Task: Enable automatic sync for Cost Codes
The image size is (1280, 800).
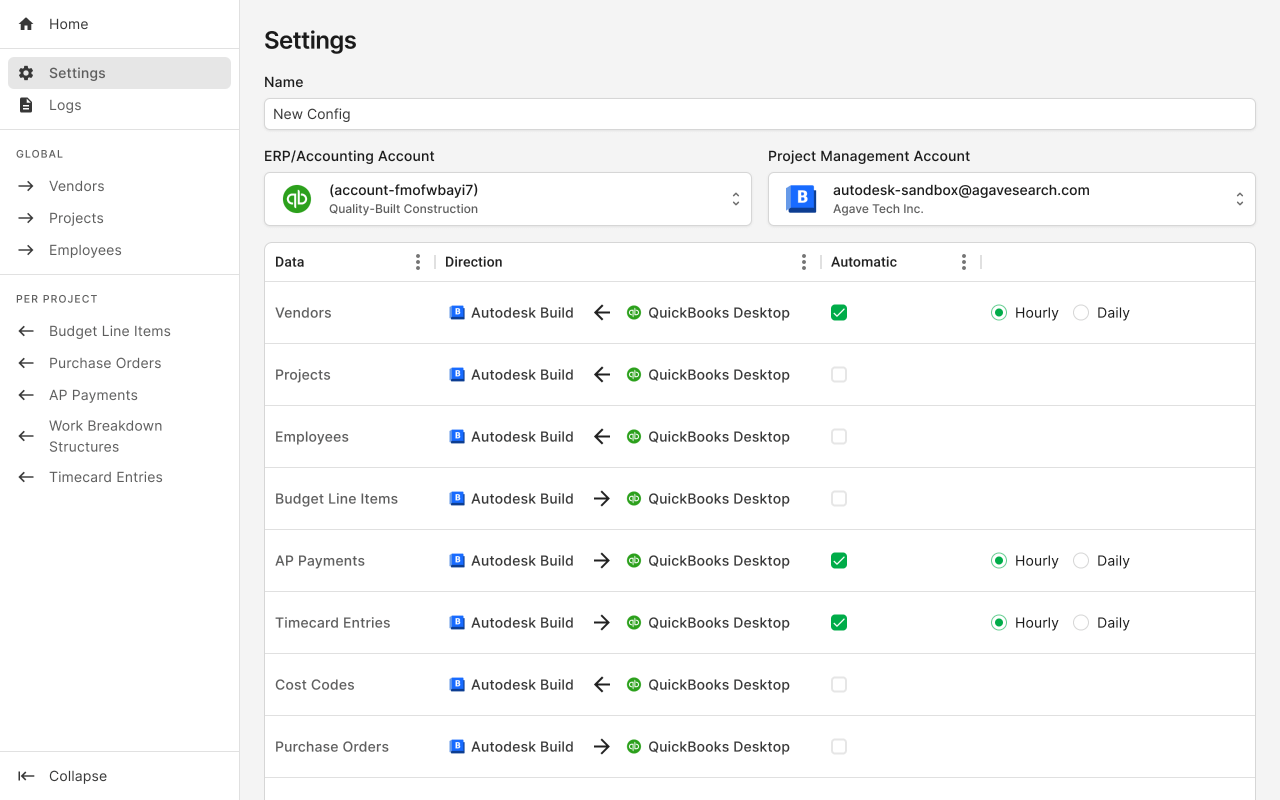Action: click(x=839, y=685)
